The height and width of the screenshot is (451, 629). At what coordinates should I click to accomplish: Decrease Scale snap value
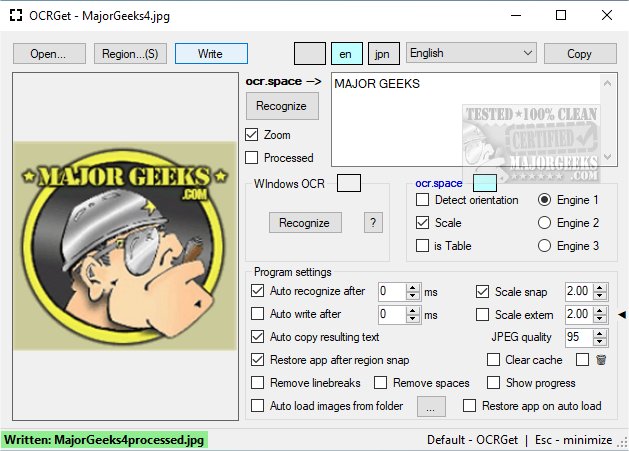coord(600,296)
